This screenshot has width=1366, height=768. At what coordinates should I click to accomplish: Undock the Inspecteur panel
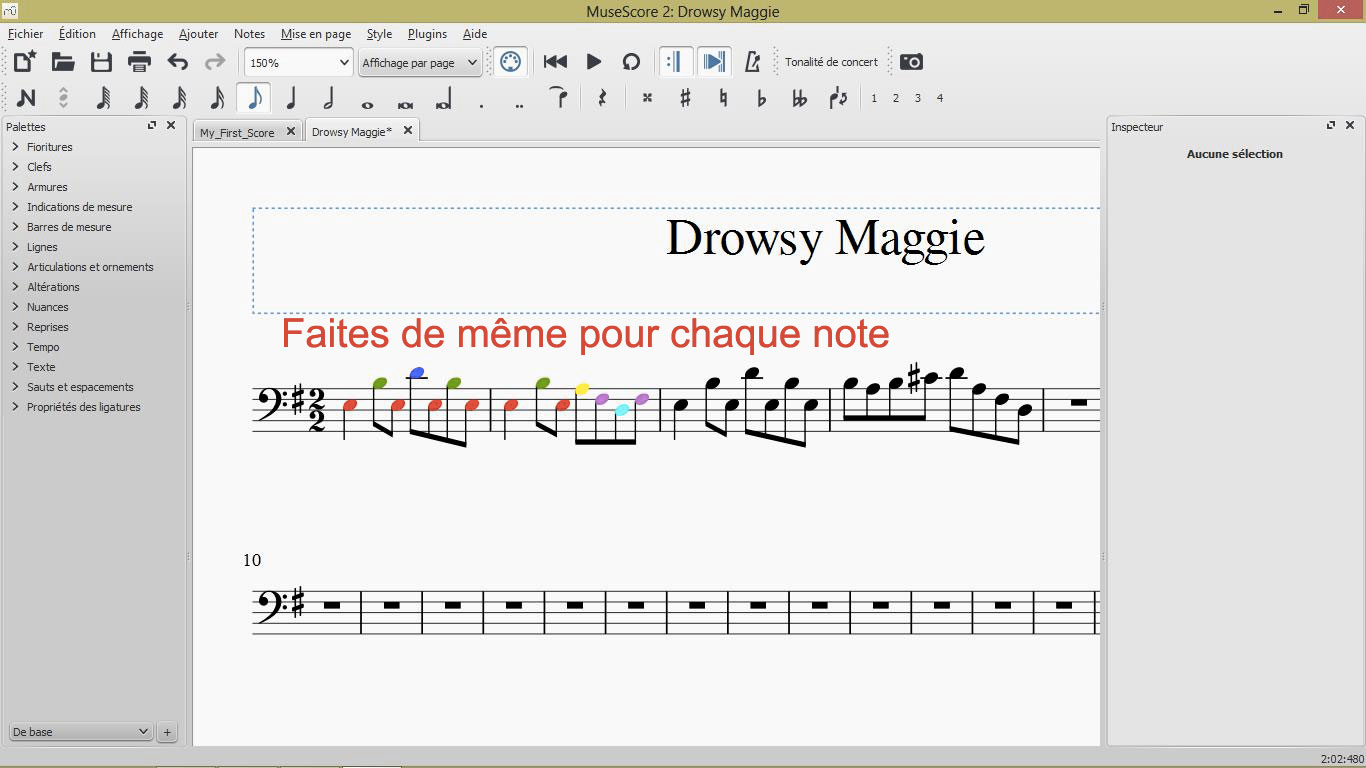click(1331, 126)
